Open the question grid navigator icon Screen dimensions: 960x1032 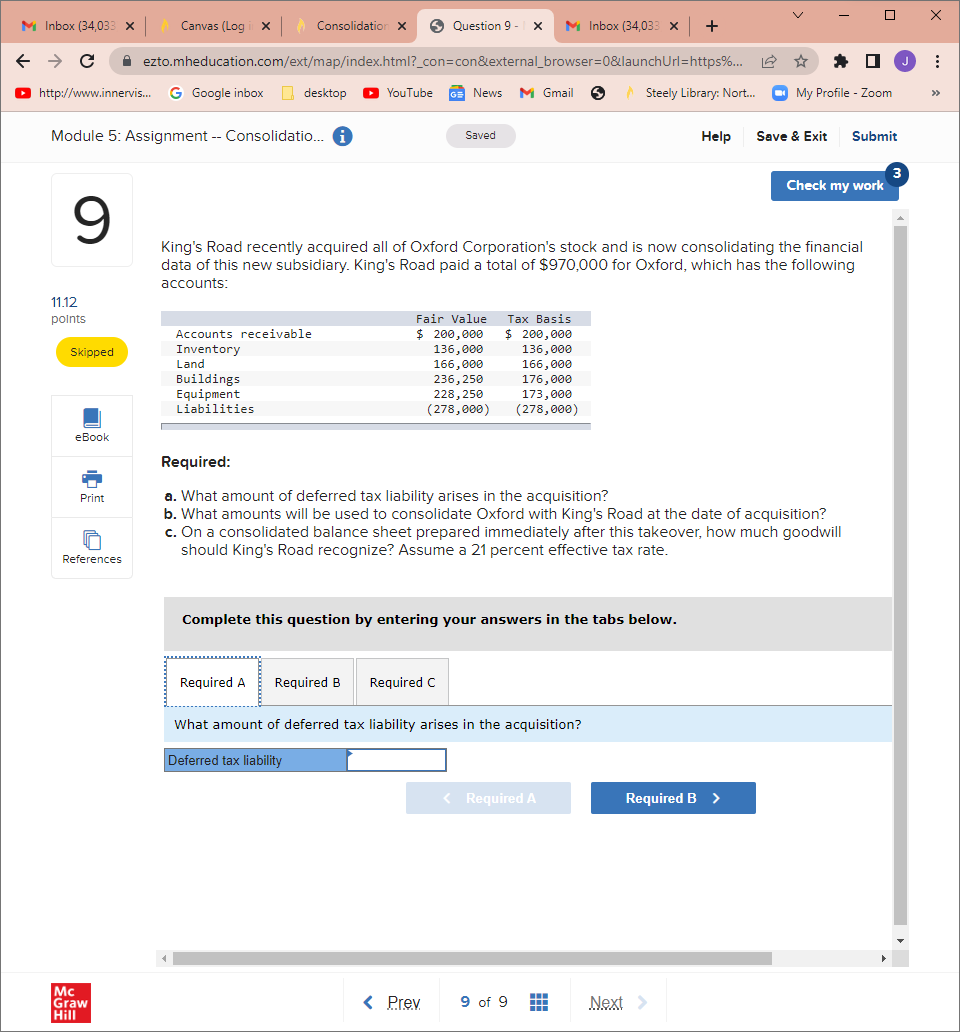pyautogui.click(x=539, y=1001)
